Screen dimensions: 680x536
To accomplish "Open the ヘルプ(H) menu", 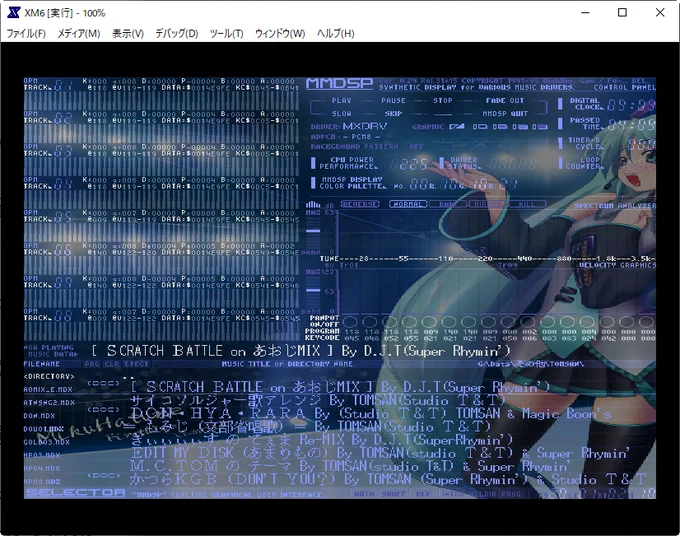I will tap(336, 33).
